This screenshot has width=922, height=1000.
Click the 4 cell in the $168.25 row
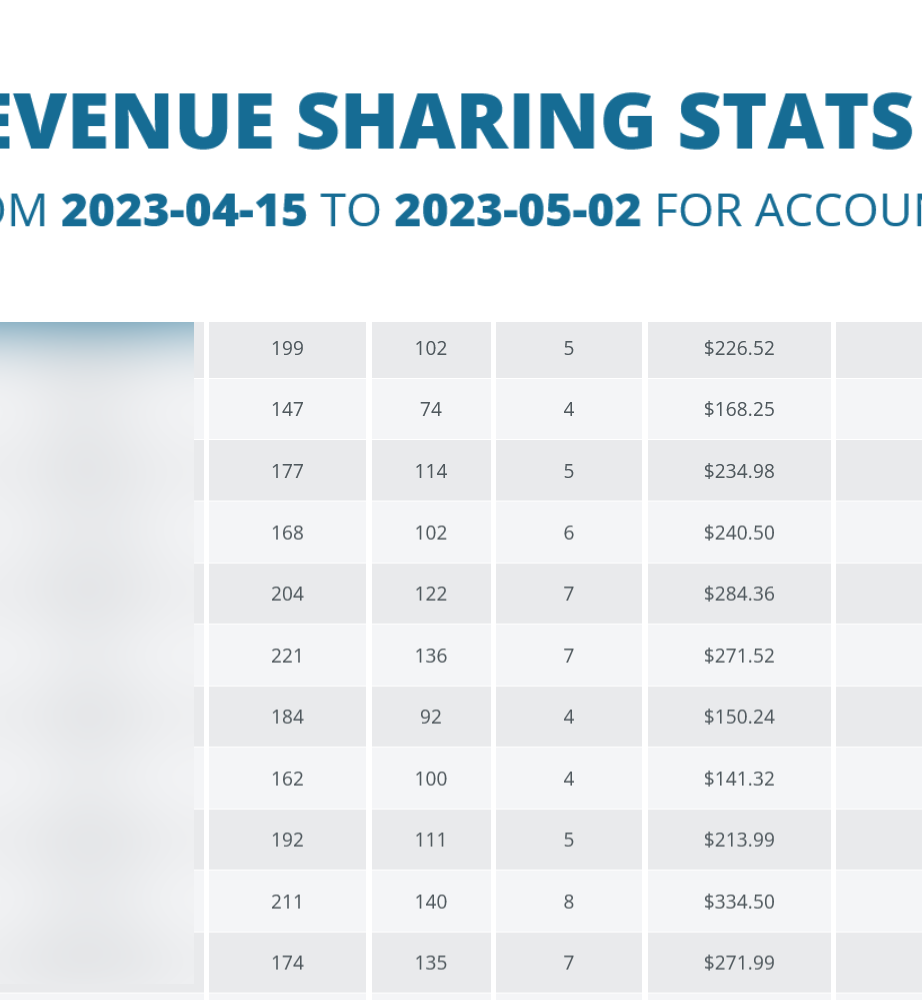(569, 409)
